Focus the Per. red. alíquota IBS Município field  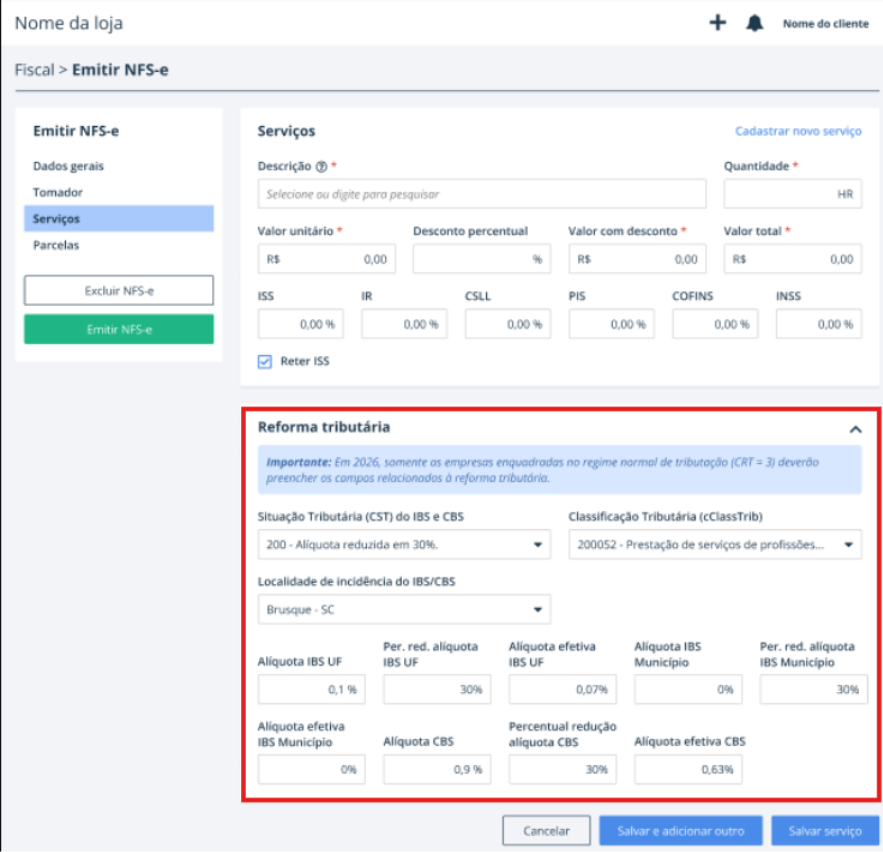point(814,689)
